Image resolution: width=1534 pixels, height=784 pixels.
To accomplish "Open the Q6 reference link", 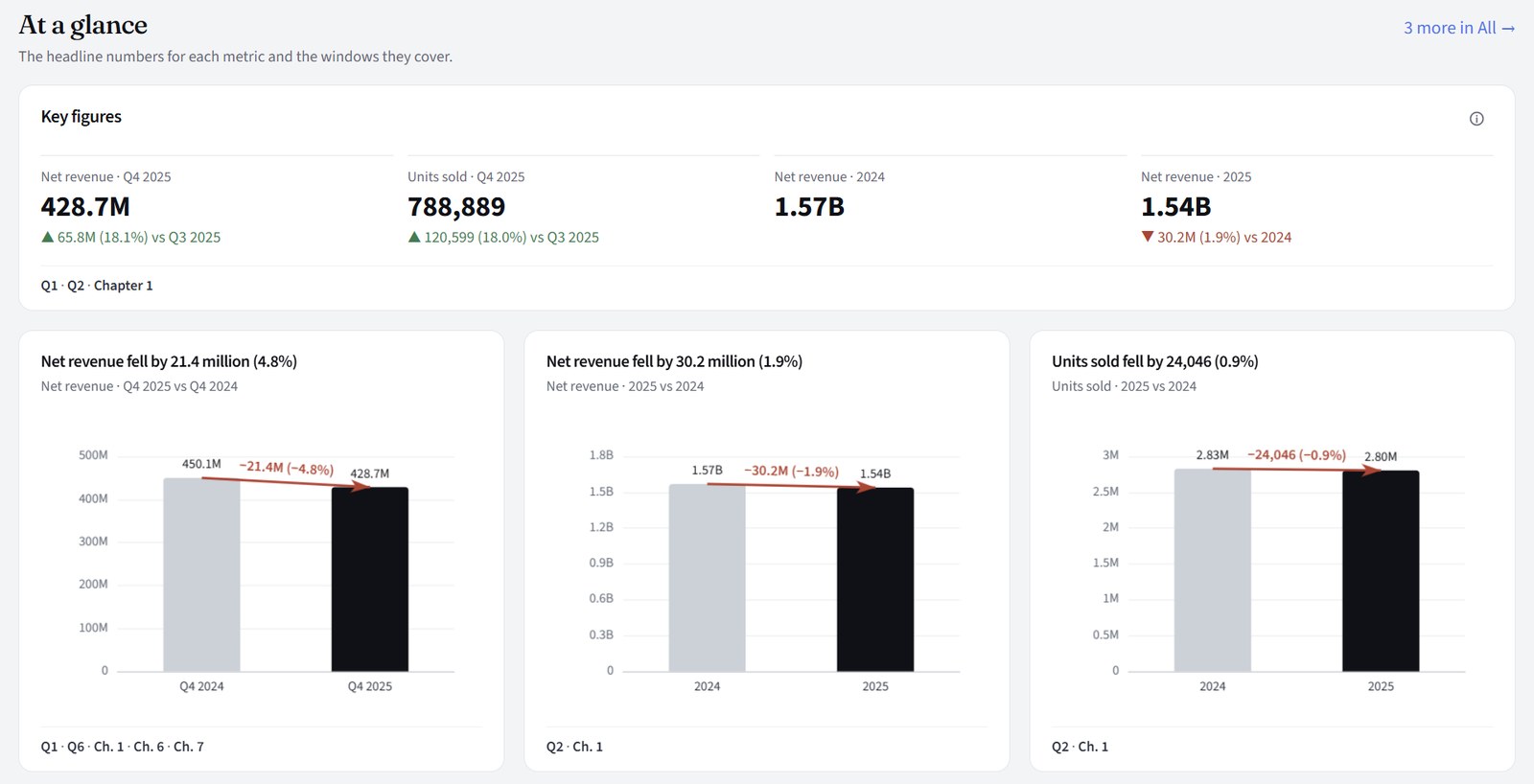I will pos(76,747).
